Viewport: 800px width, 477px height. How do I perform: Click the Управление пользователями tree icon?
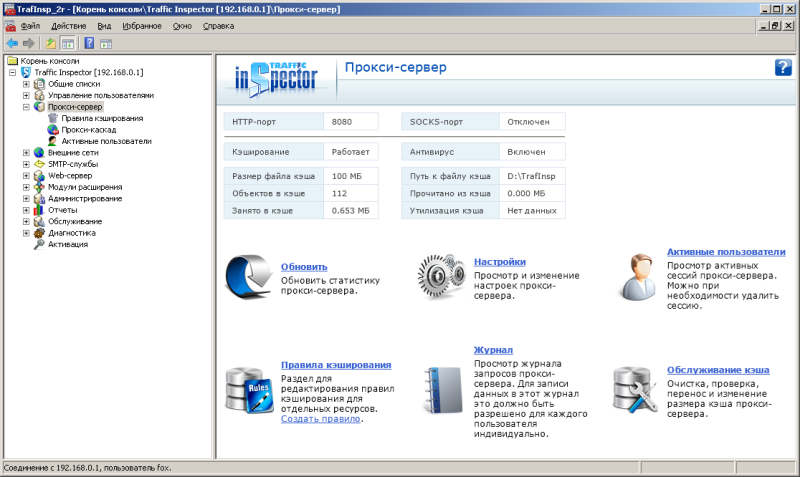[x=39, y=95]
